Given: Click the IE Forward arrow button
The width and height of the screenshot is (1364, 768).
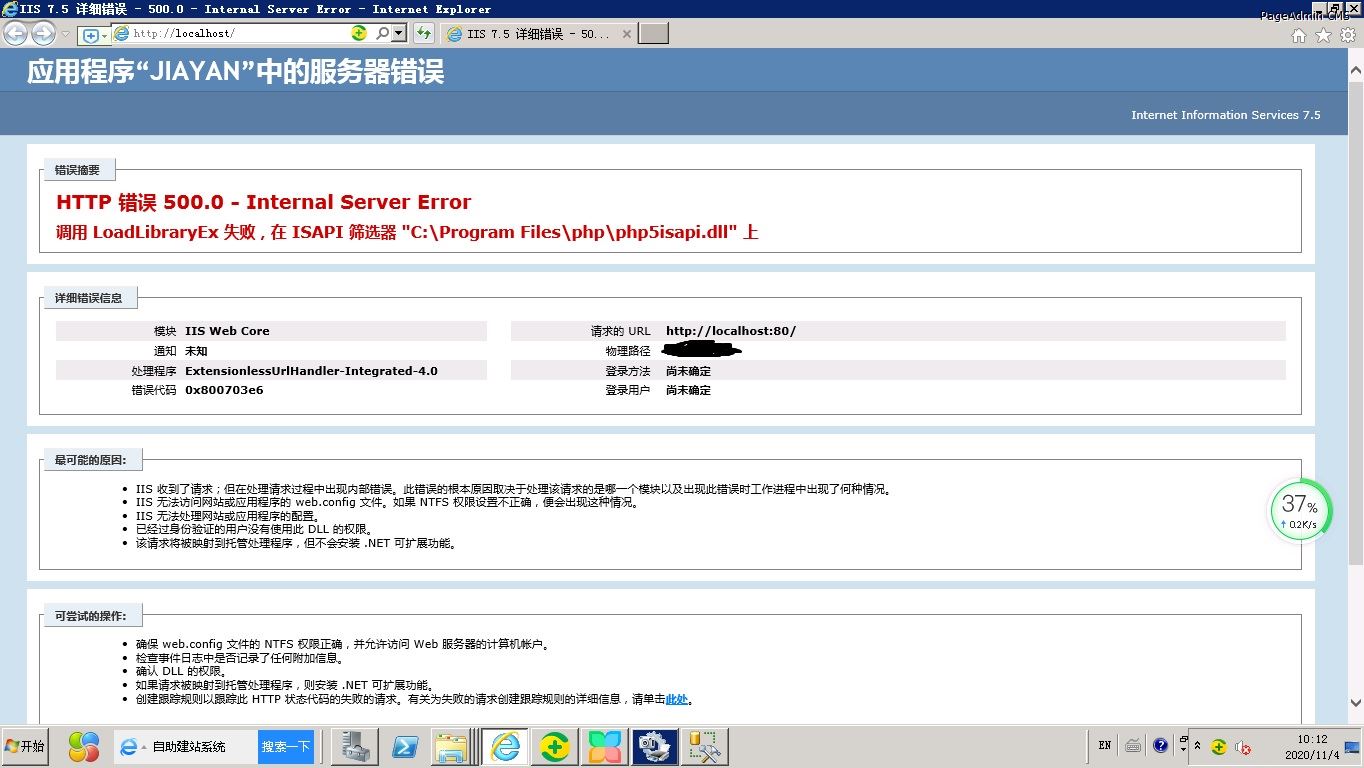Looking at the screenshot, I should point(43,34).
